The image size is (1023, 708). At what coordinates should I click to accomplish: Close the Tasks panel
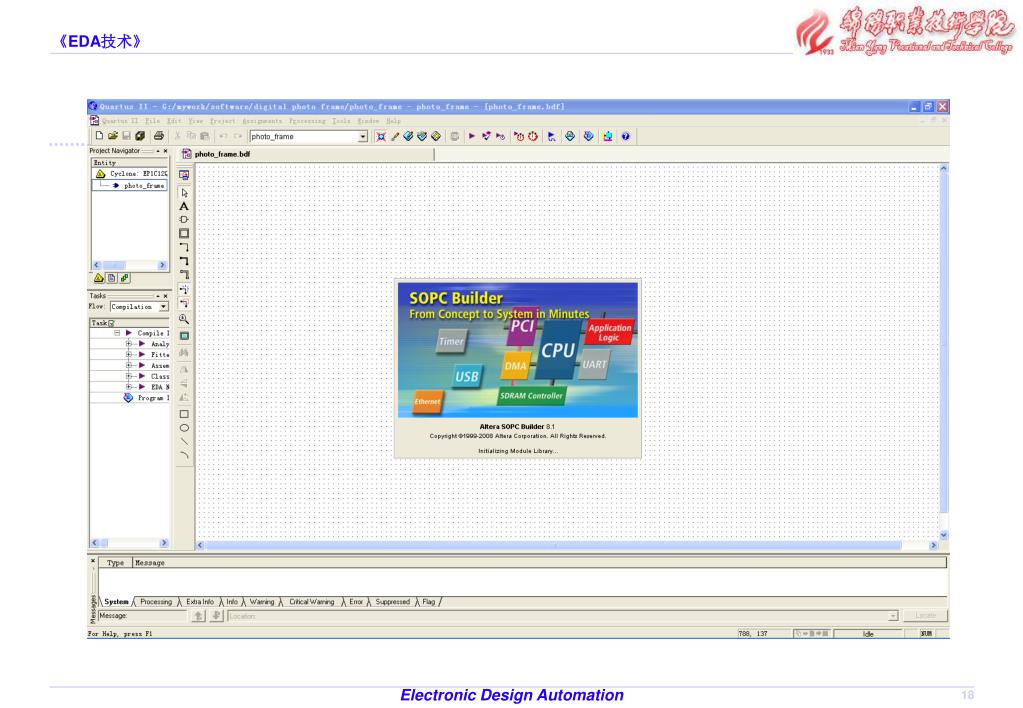[x=166, y=296]
